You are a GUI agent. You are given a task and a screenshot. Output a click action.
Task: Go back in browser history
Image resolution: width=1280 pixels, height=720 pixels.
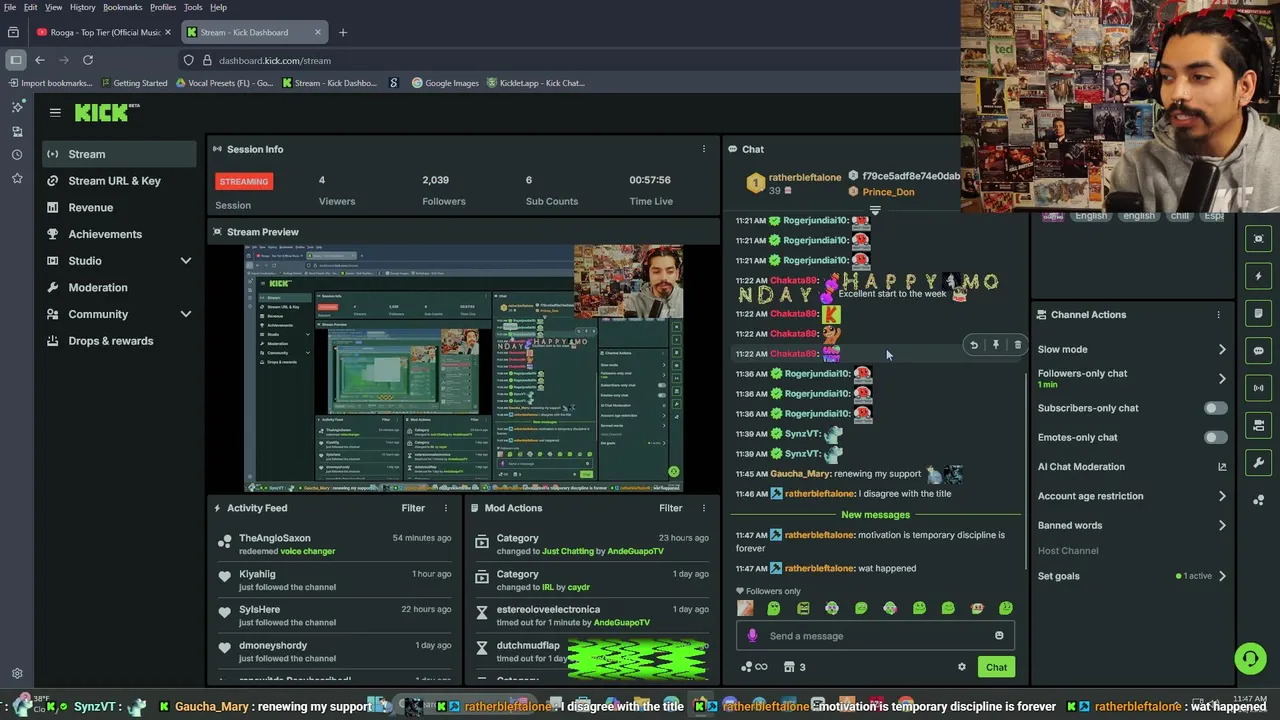[40, 60]
